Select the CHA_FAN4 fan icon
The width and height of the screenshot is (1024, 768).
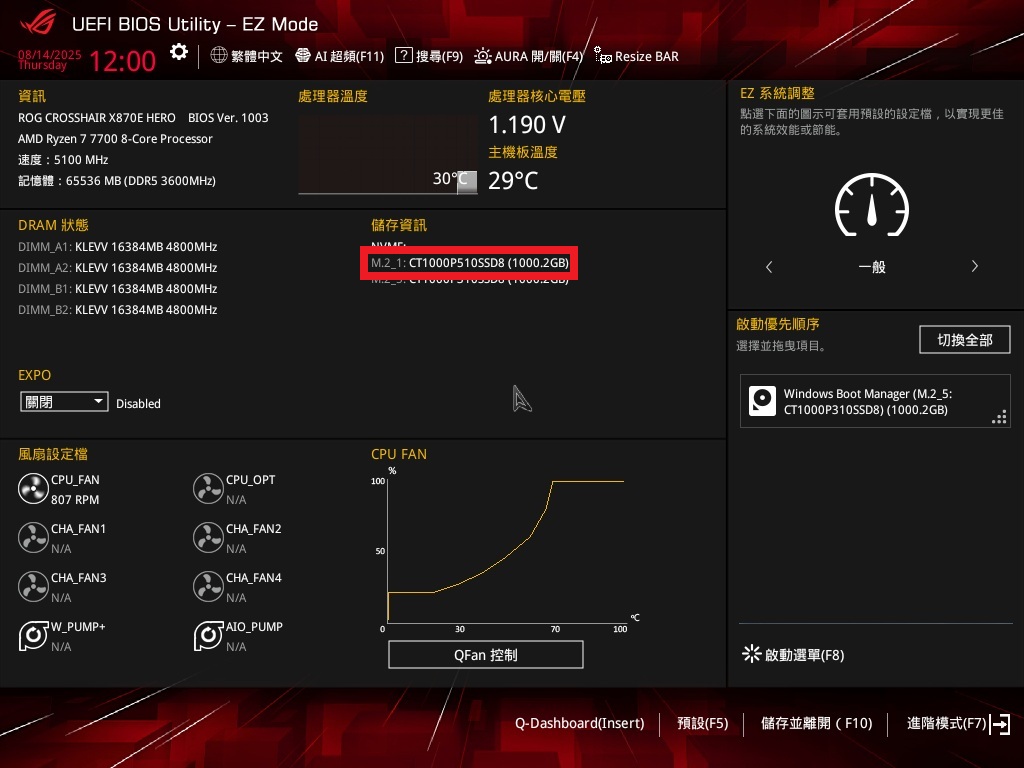pyautogui.click(x=208, y=586)
